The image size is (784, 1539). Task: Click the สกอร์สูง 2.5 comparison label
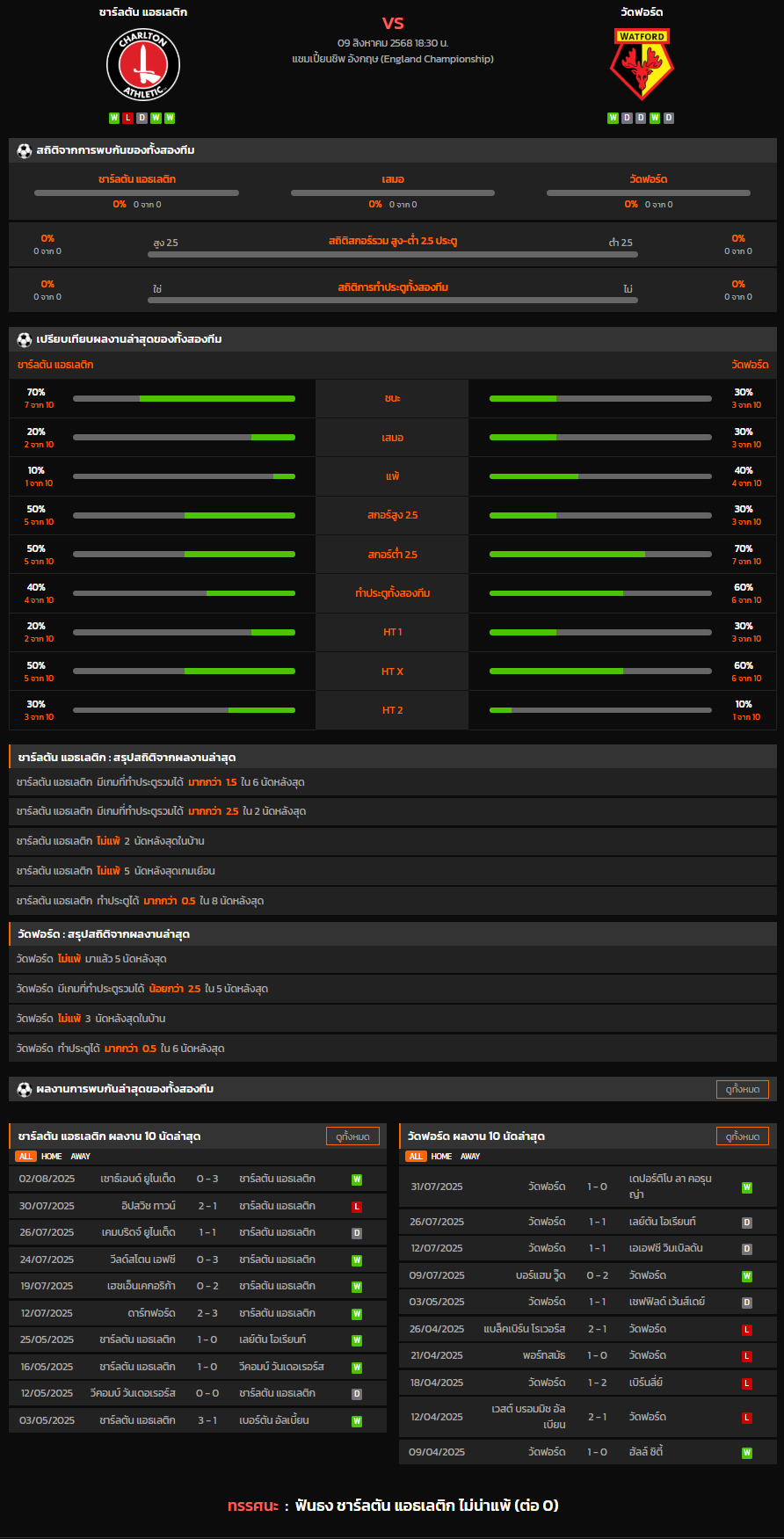393,515
